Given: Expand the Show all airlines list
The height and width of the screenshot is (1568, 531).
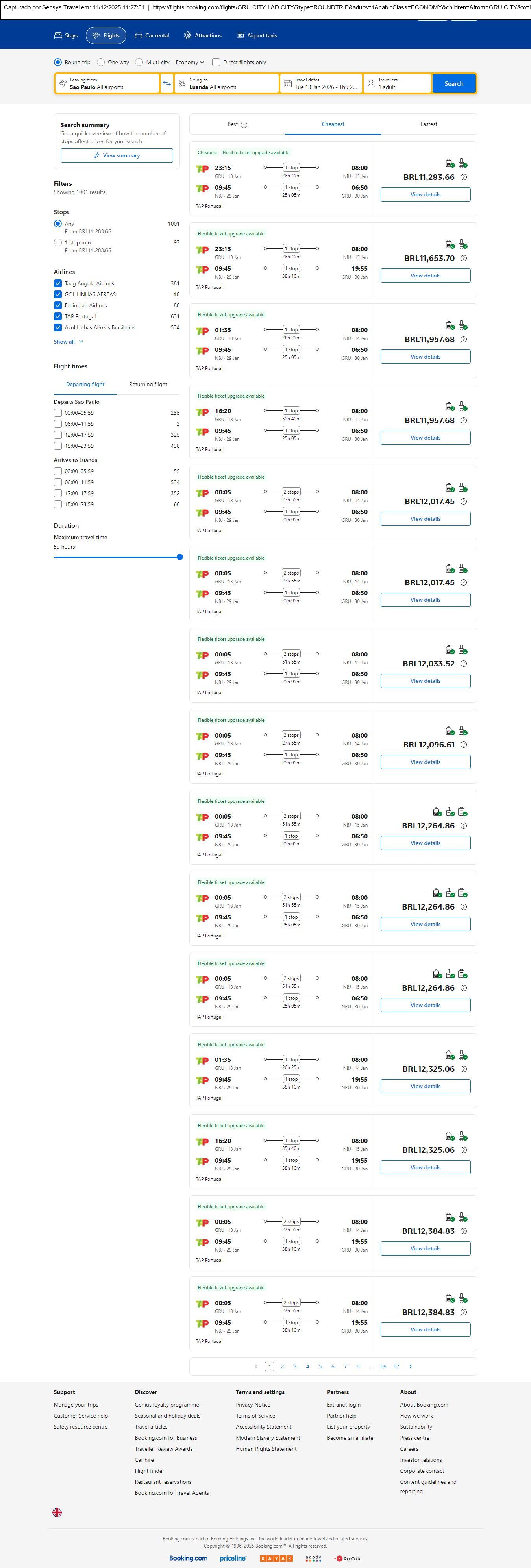Looking at the screenshot, I should 68,342.
